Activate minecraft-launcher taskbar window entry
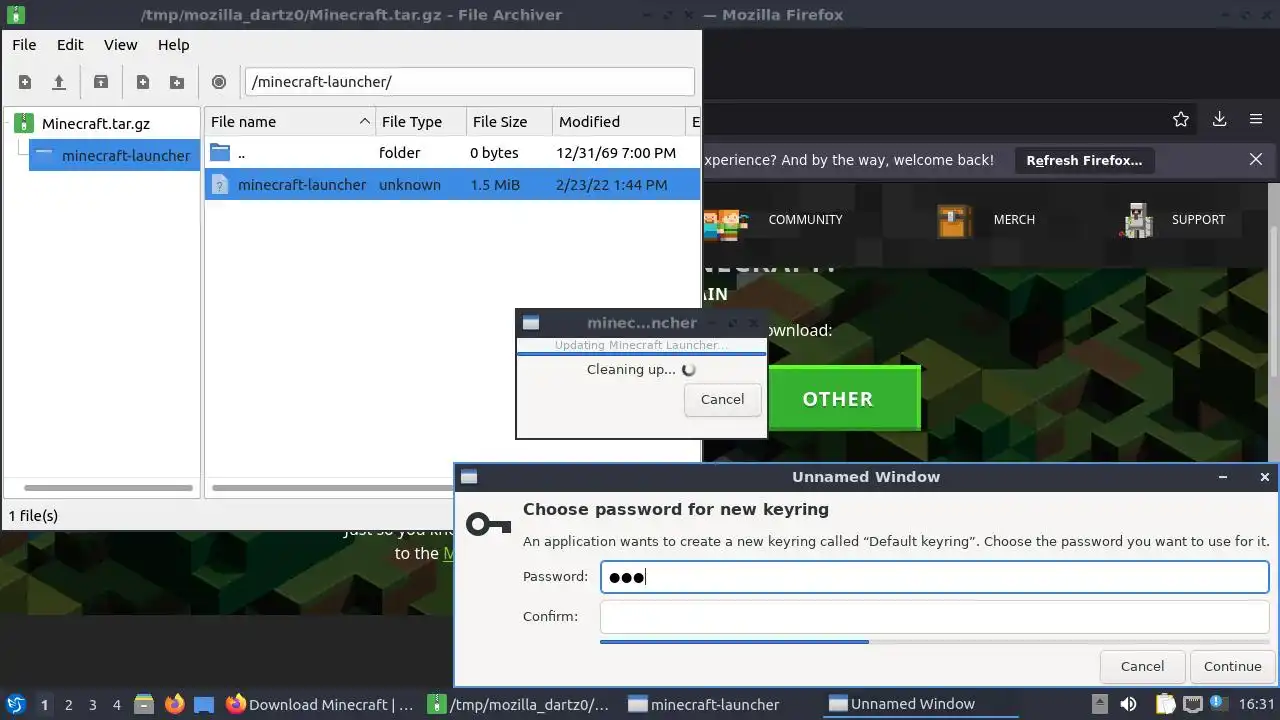 [x=704, y=705]
